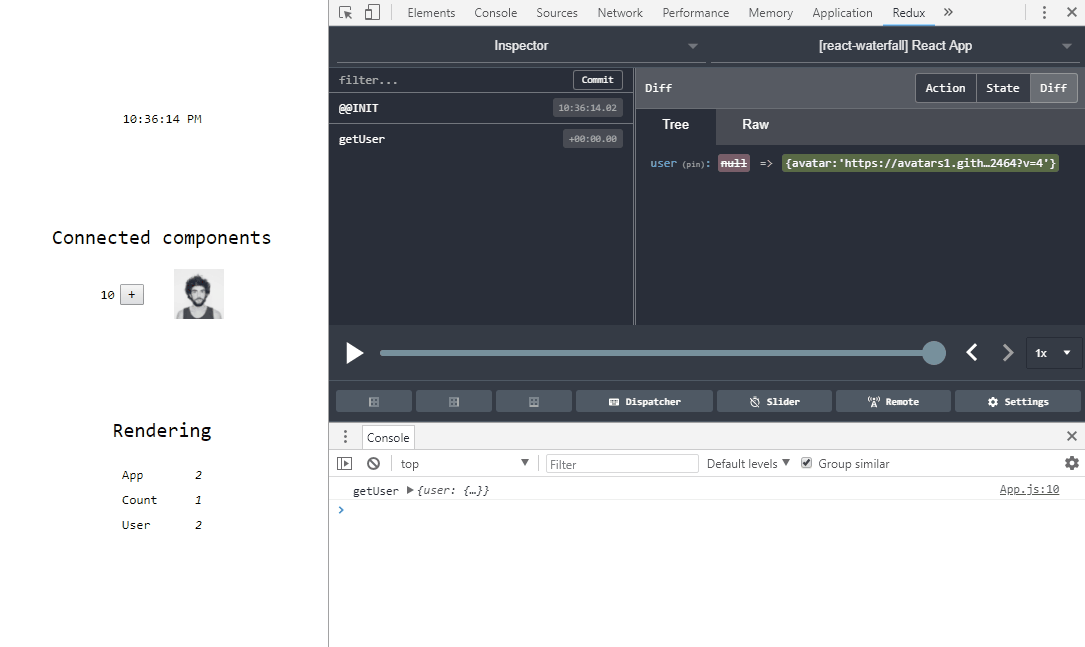Viewport: 1085px width, 647px height.
Task: Close the console drawer
Action: [x=1072, y=436]
